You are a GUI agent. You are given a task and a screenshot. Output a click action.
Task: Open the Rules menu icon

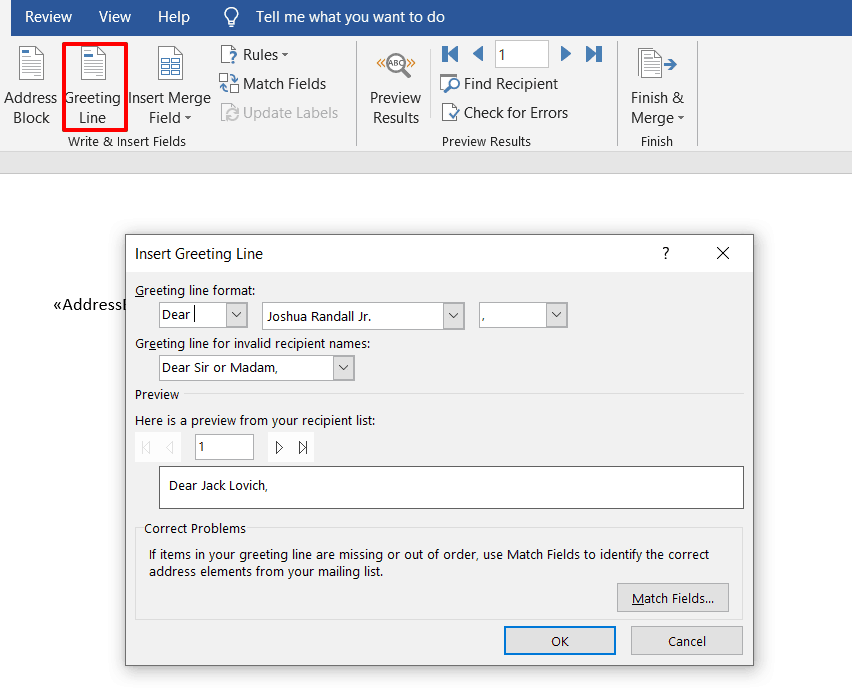(252, 54)
